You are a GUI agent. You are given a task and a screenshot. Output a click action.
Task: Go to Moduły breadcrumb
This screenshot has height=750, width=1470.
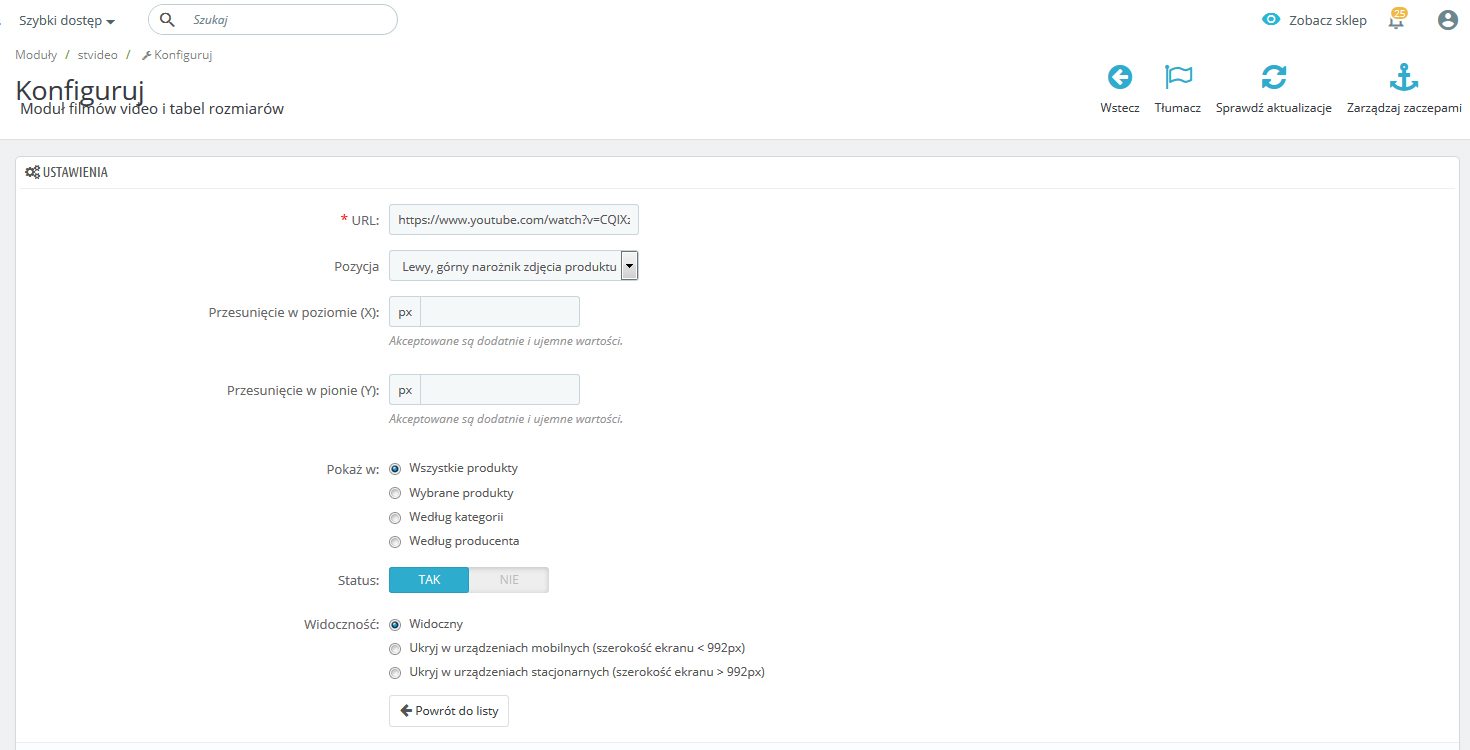coord(36,55)
